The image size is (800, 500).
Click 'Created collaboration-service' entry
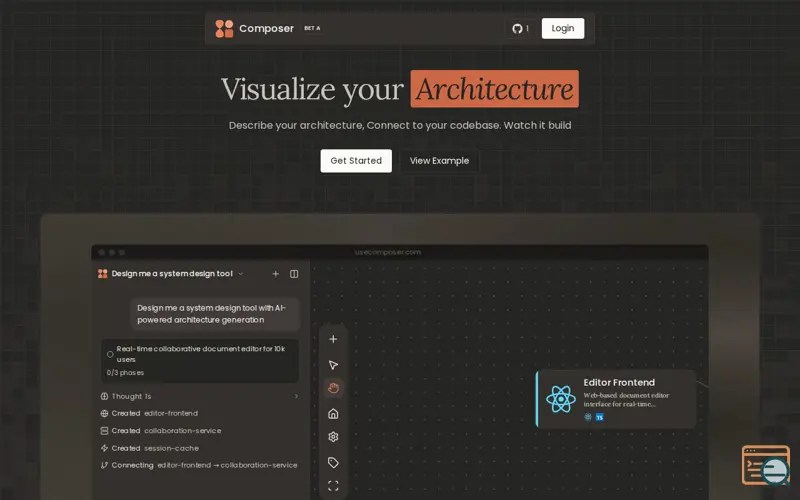[161, 431]
